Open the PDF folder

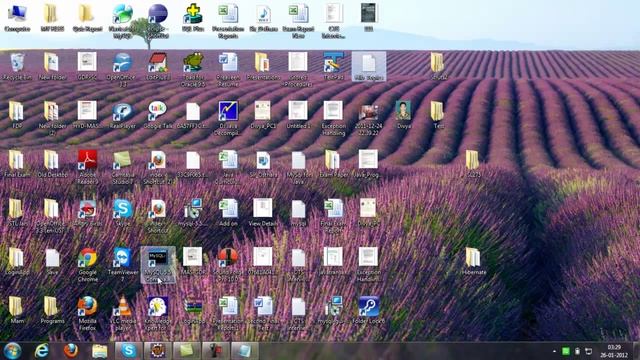pyautogui.click(x=17, y=115)
